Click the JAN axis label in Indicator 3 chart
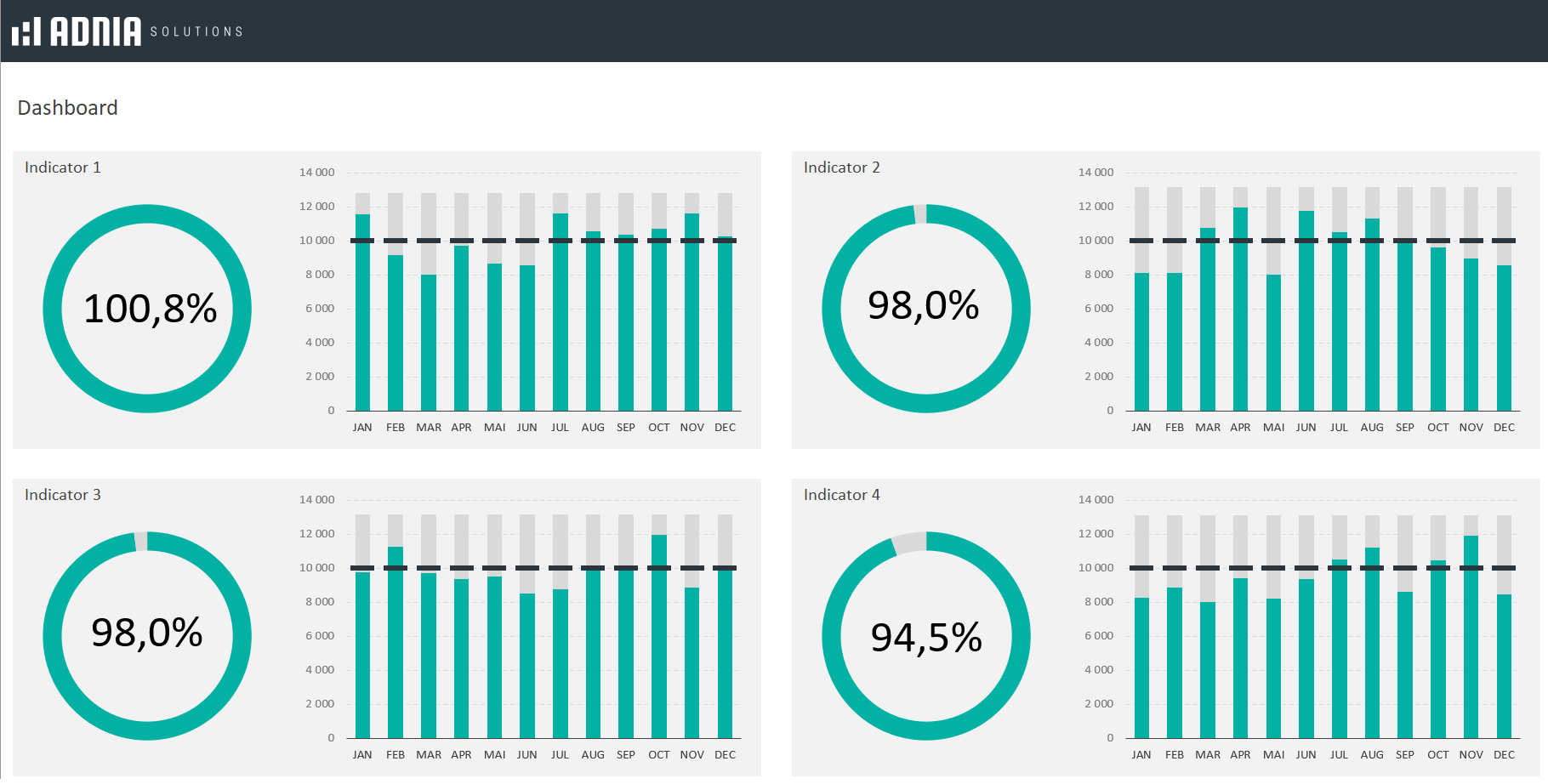Screen dimensions: 1548x784 coord(362,755)
